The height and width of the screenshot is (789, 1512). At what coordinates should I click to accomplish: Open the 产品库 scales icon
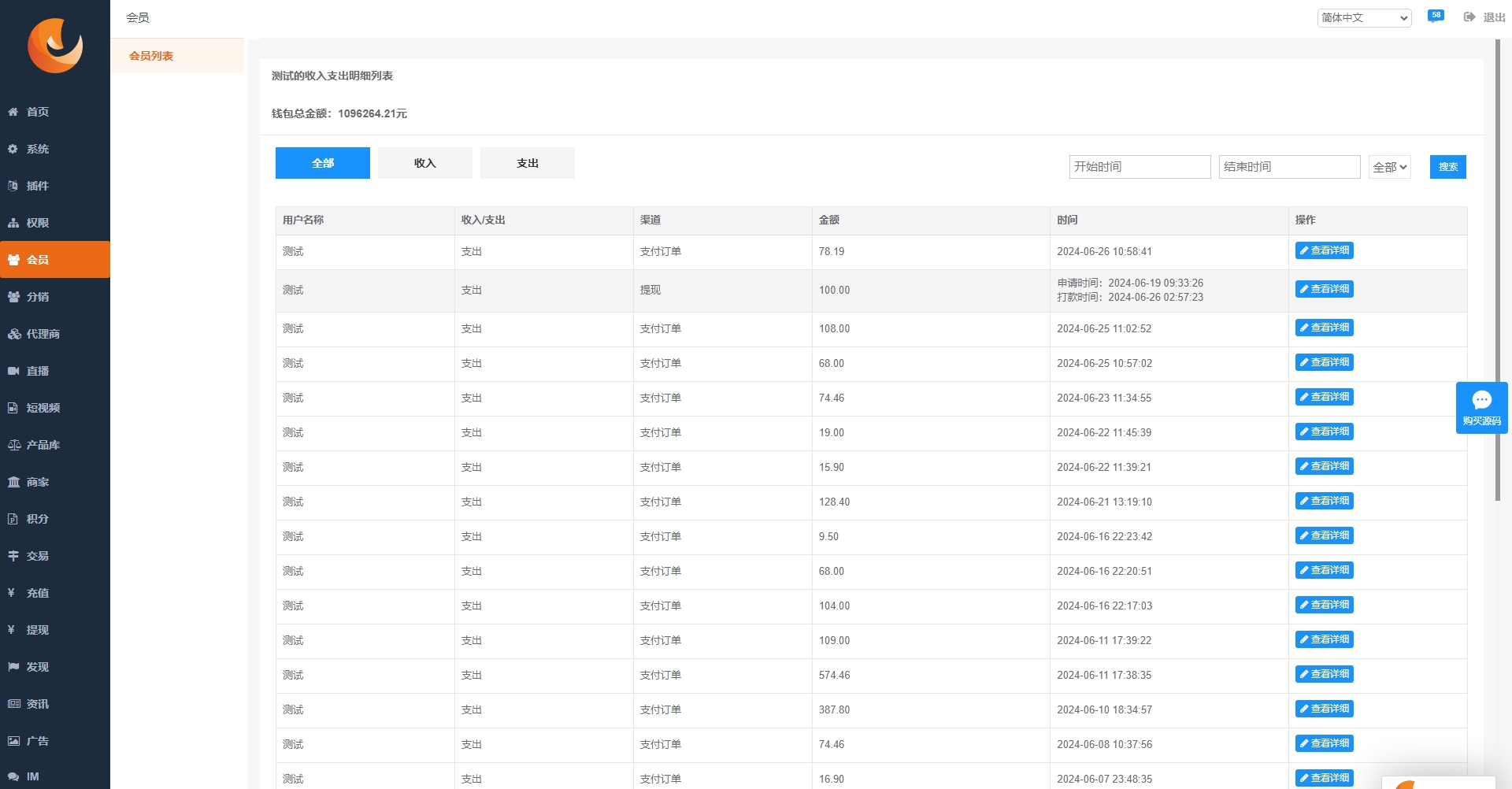coord(13,445)
